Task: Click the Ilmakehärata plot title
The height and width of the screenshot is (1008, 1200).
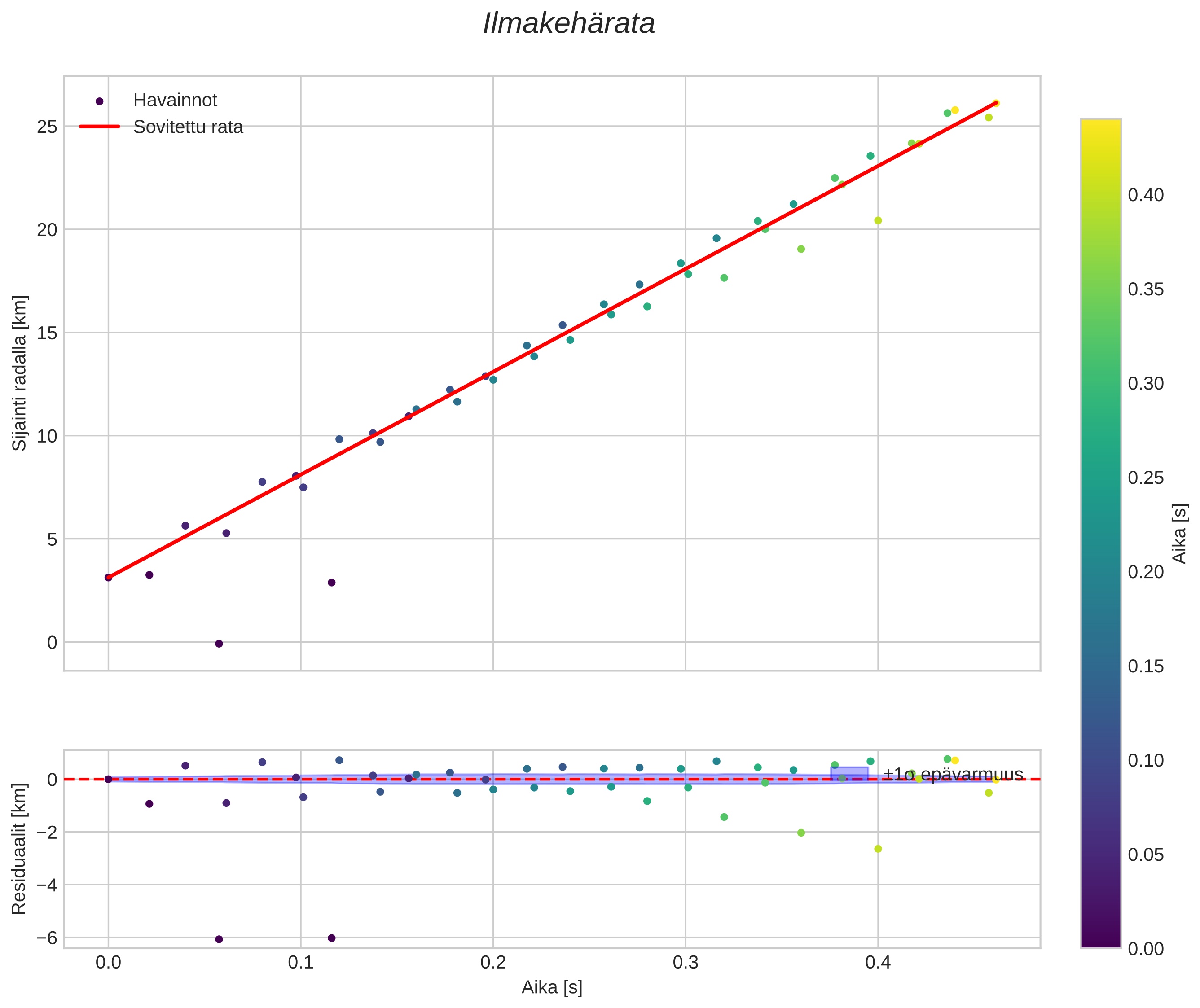Action: pos(568,24)
